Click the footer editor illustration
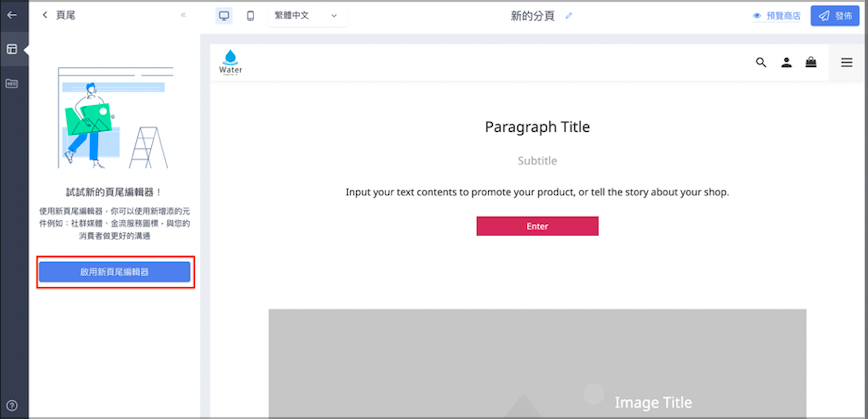 point(115,117)
